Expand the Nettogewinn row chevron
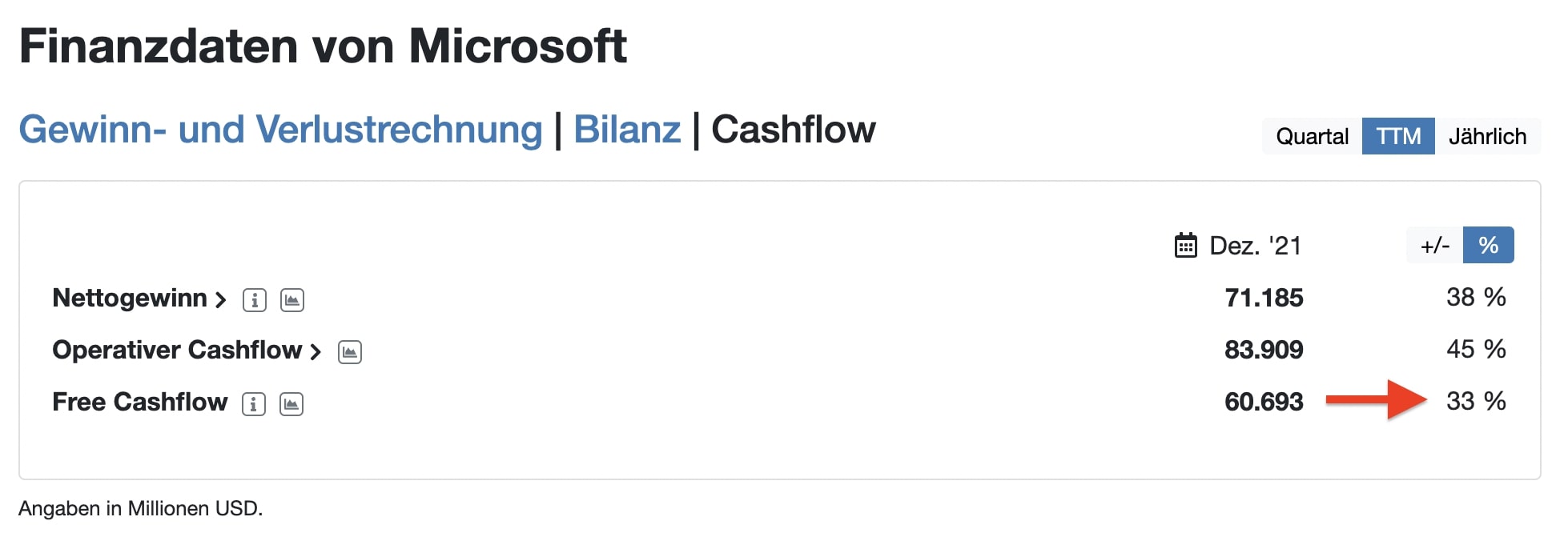 (220, 300)
